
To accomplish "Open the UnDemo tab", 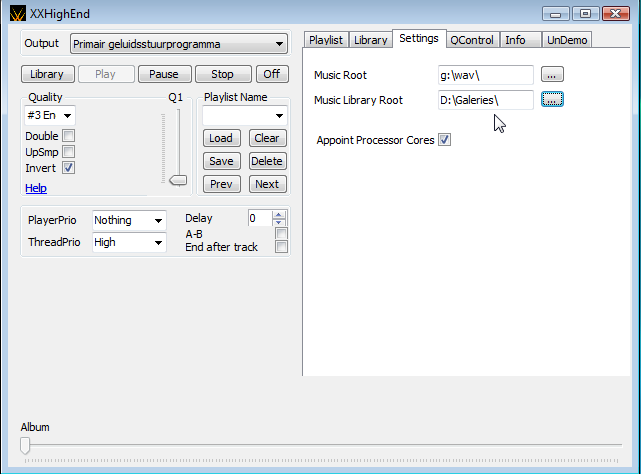I will 567,40.
